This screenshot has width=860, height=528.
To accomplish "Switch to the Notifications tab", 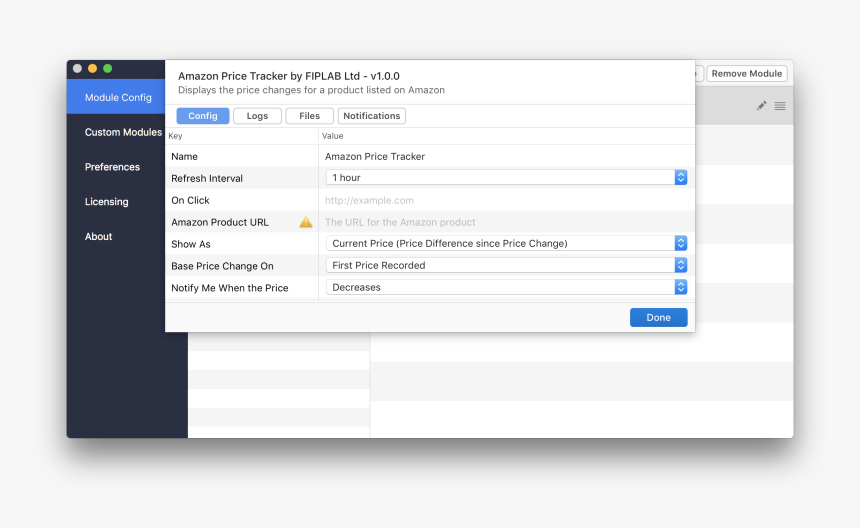I will (372, 116).
